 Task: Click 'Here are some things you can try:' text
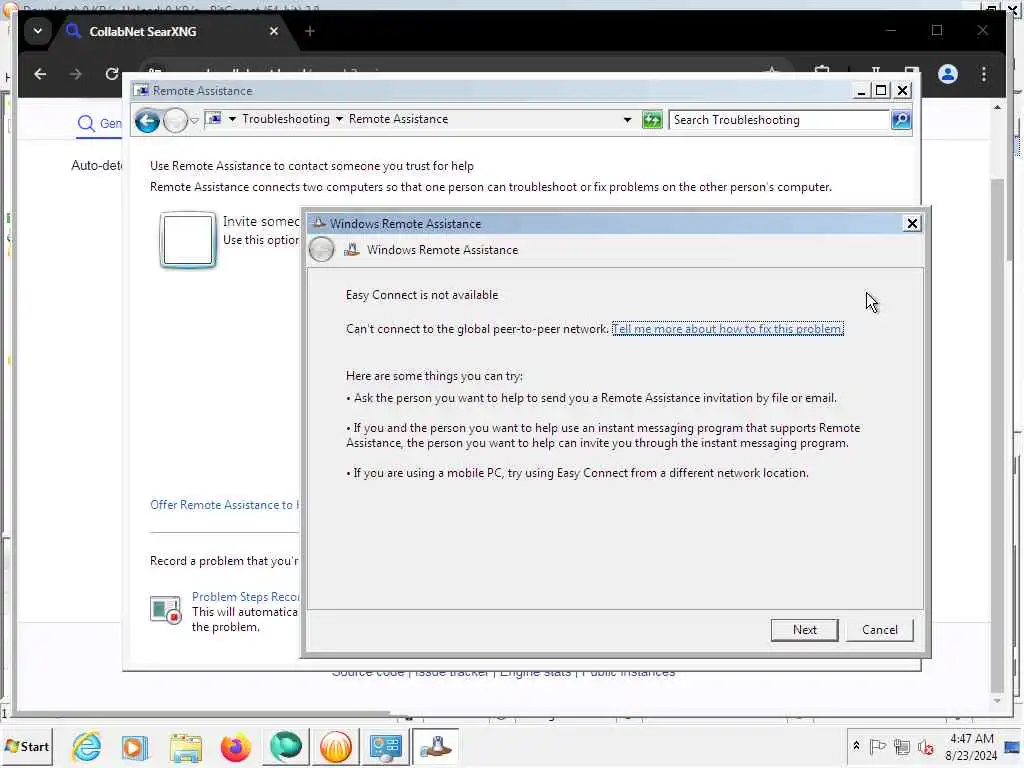[434, 376]
